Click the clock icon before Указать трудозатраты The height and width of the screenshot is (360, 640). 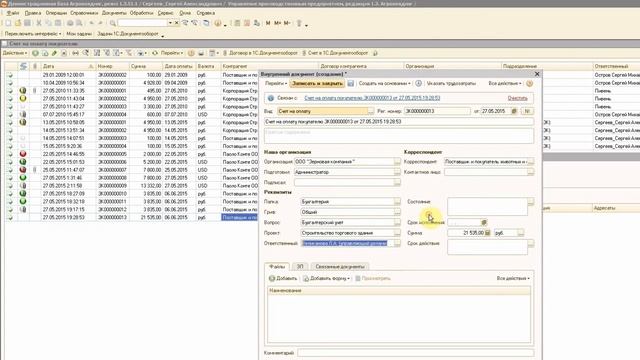point(418,83)
